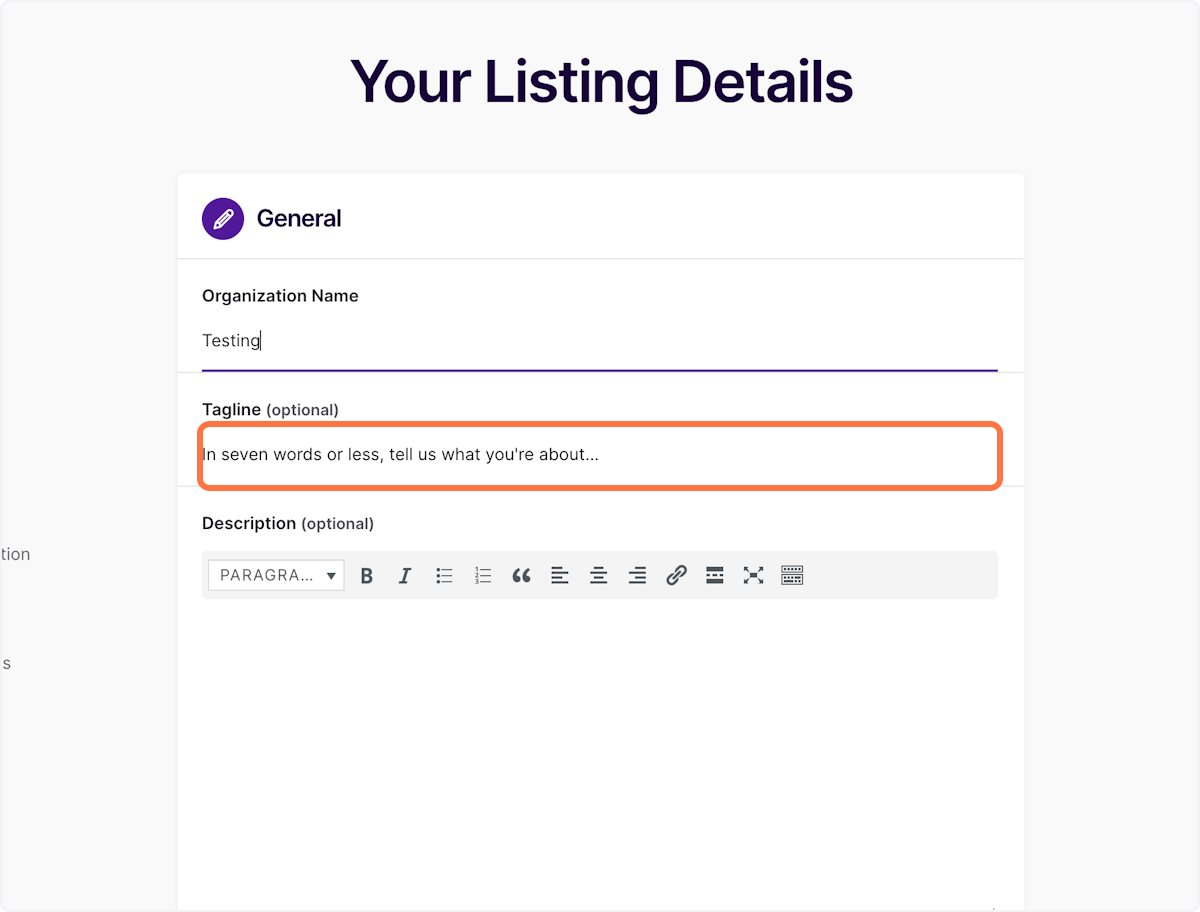Viewport: 1200px width, 912px height.
Task: Click into the Tagline input field
Action: [x=600, y=455]
